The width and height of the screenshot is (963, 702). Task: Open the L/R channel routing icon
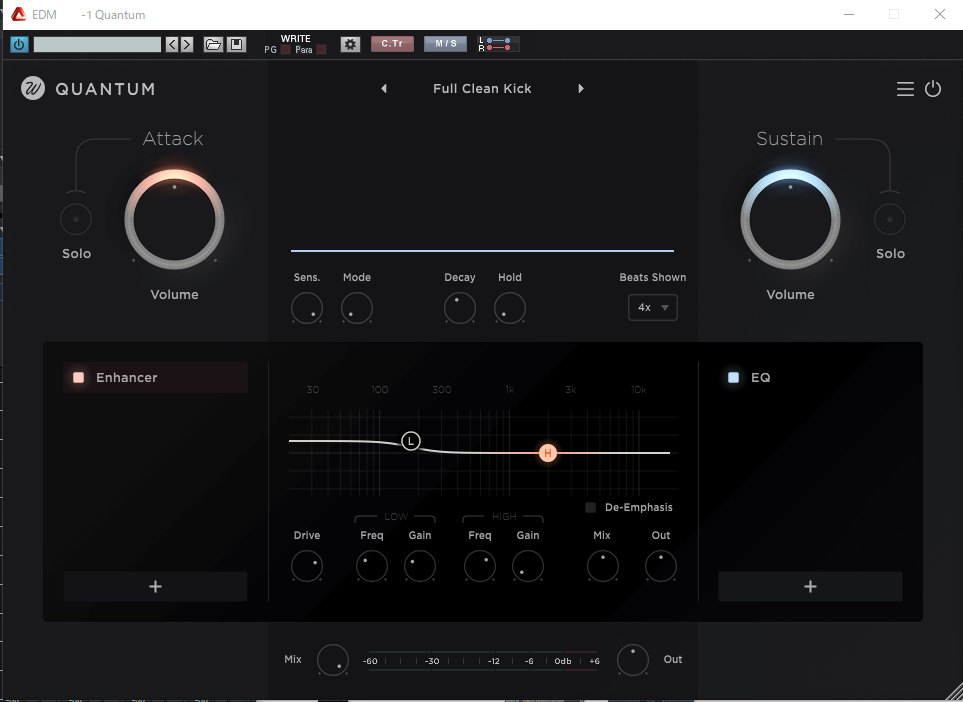(x=499, y=44)
